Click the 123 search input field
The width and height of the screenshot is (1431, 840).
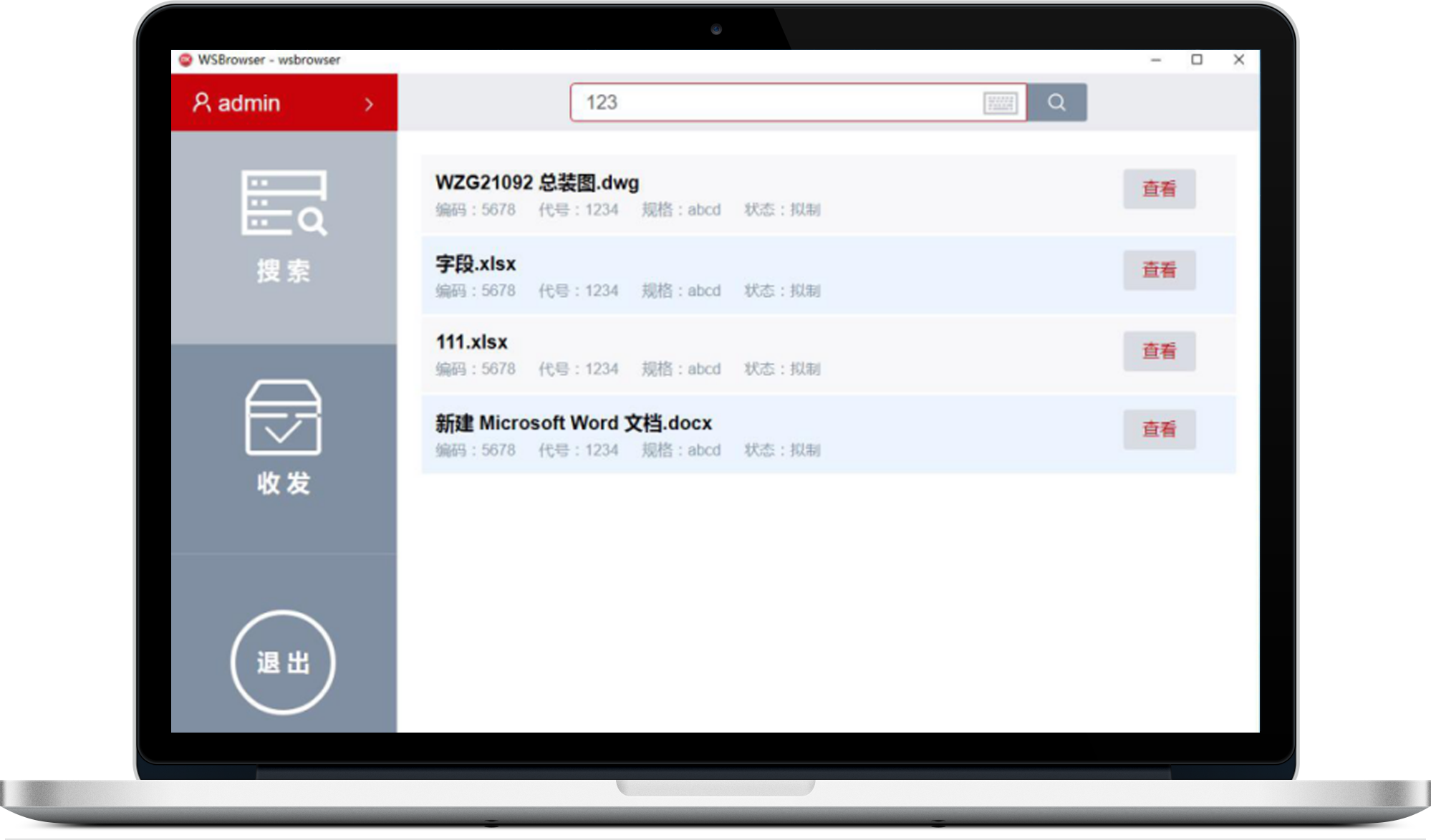pyautogui.click(x=774, y=102)
